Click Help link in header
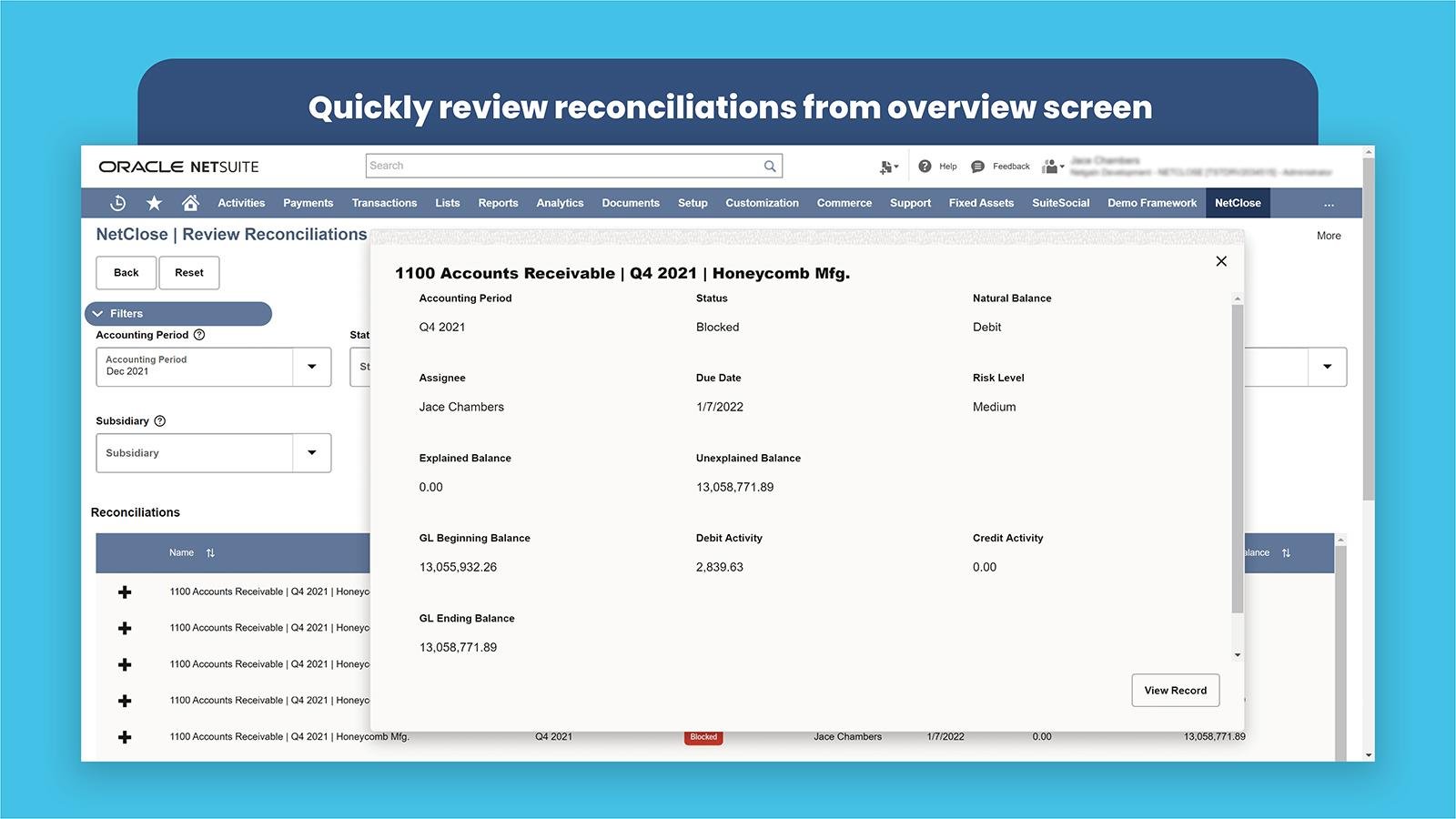 click(947, 167)
